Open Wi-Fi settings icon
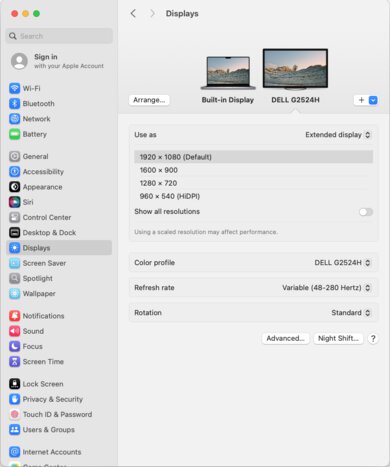390x467 pixels. tap(15, 88)
